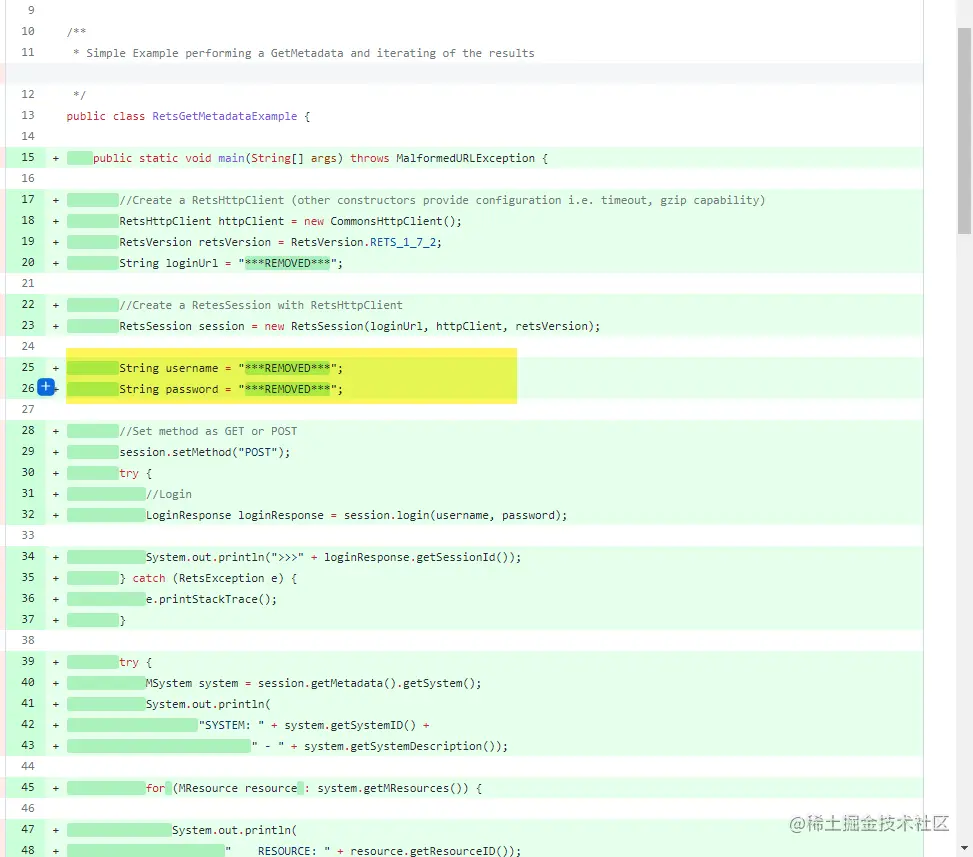Click the word MalformedURLException on line 15
This screenshot has height=857, width=973.
click(x=465, y=158)
